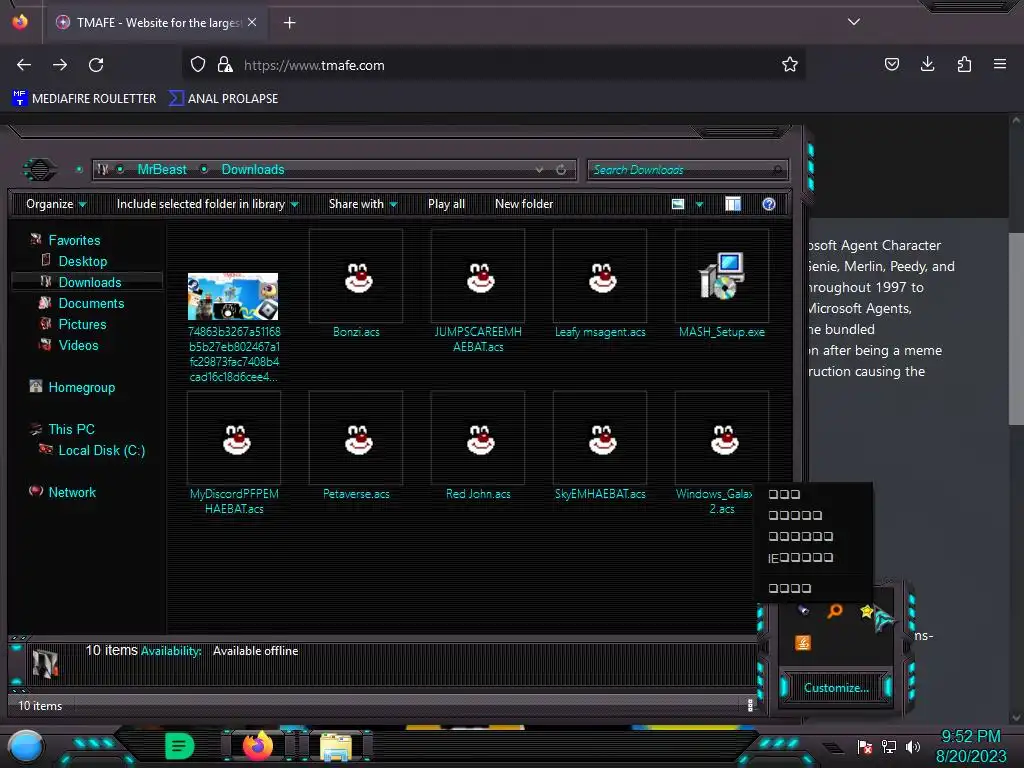Click the yellow star tray icon
Image resolution: width=1024 pixels, height=768 pixels.
pos(867,611)
